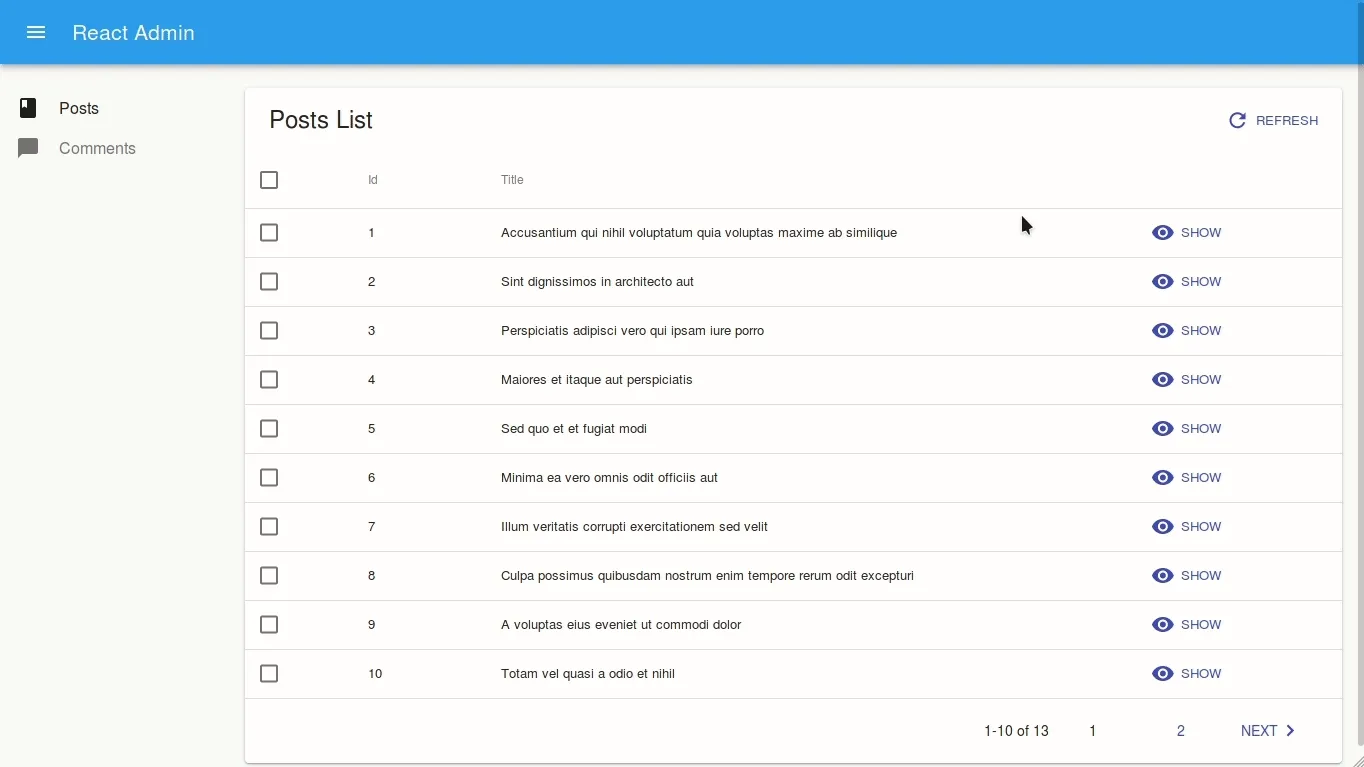Click the circular refresh arrow icon
This screenshot has width=1364, height=767.
pos(1237,120)
